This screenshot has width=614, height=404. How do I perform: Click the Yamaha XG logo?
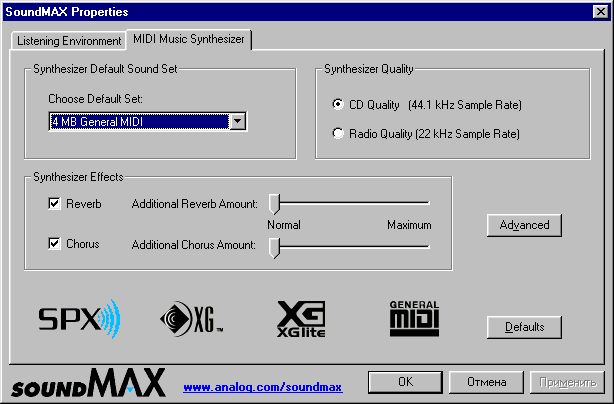tap(191, 319)
